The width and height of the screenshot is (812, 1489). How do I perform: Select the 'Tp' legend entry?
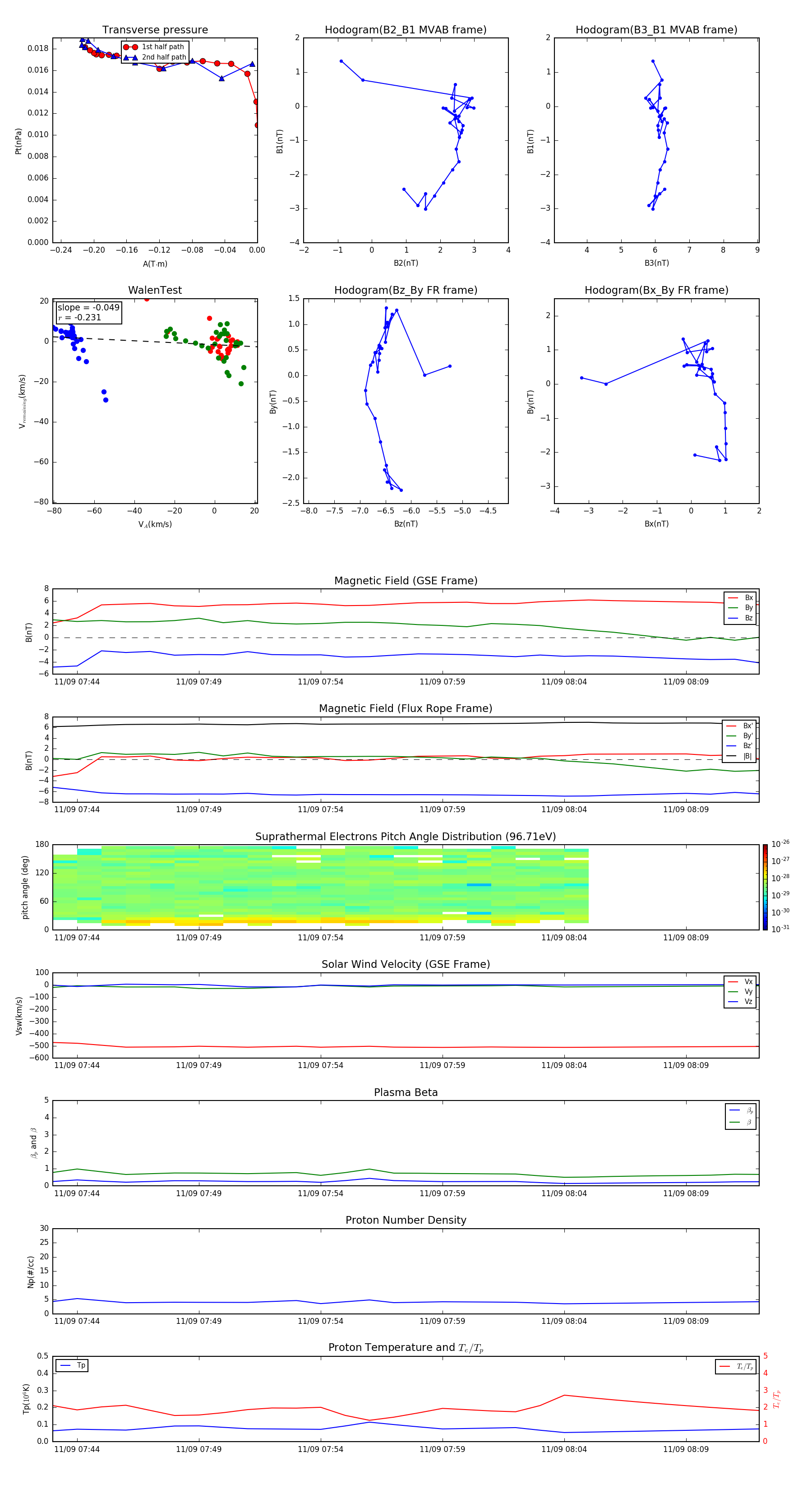(72, 1365)
